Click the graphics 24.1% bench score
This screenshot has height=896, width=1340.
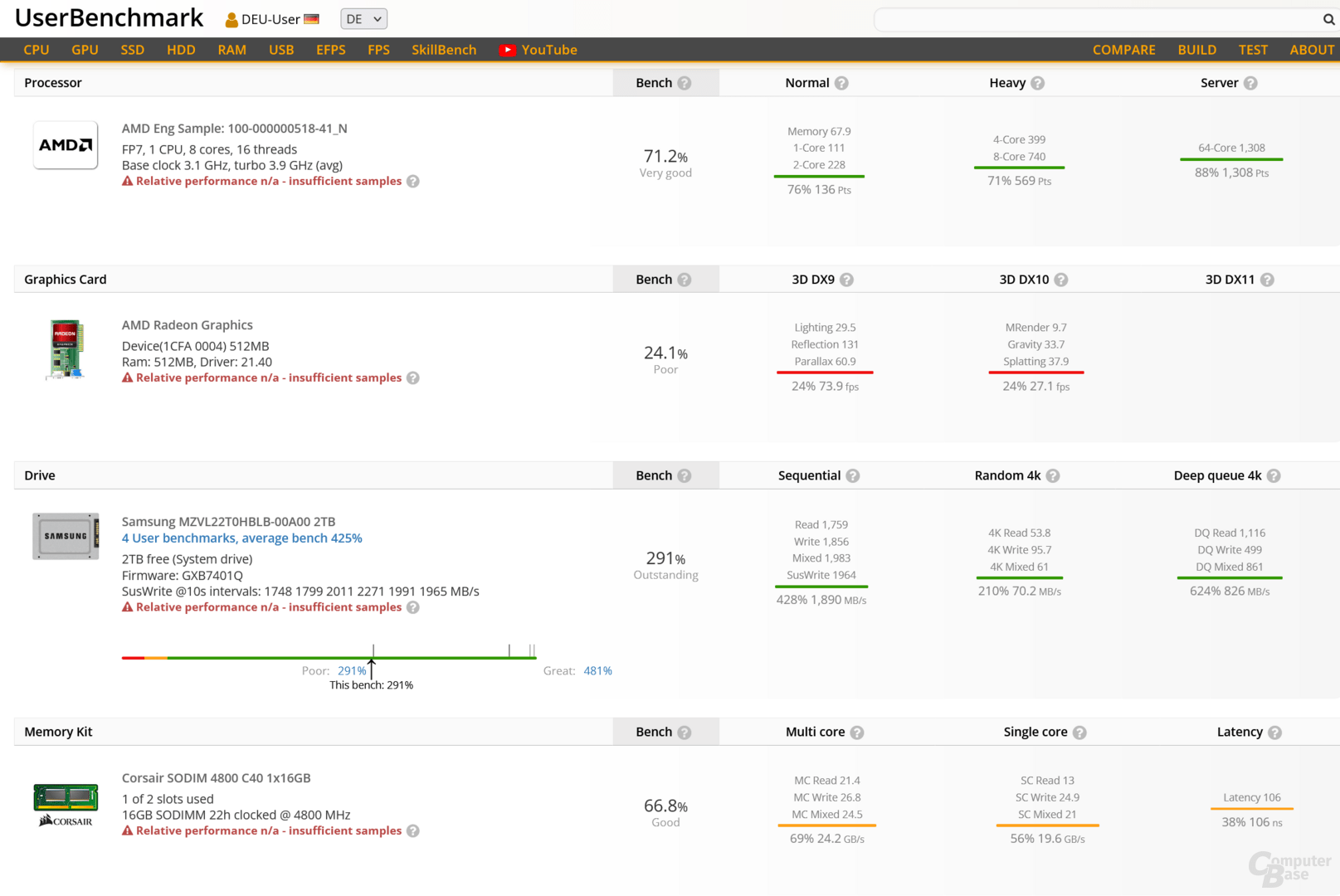point(665,353)
